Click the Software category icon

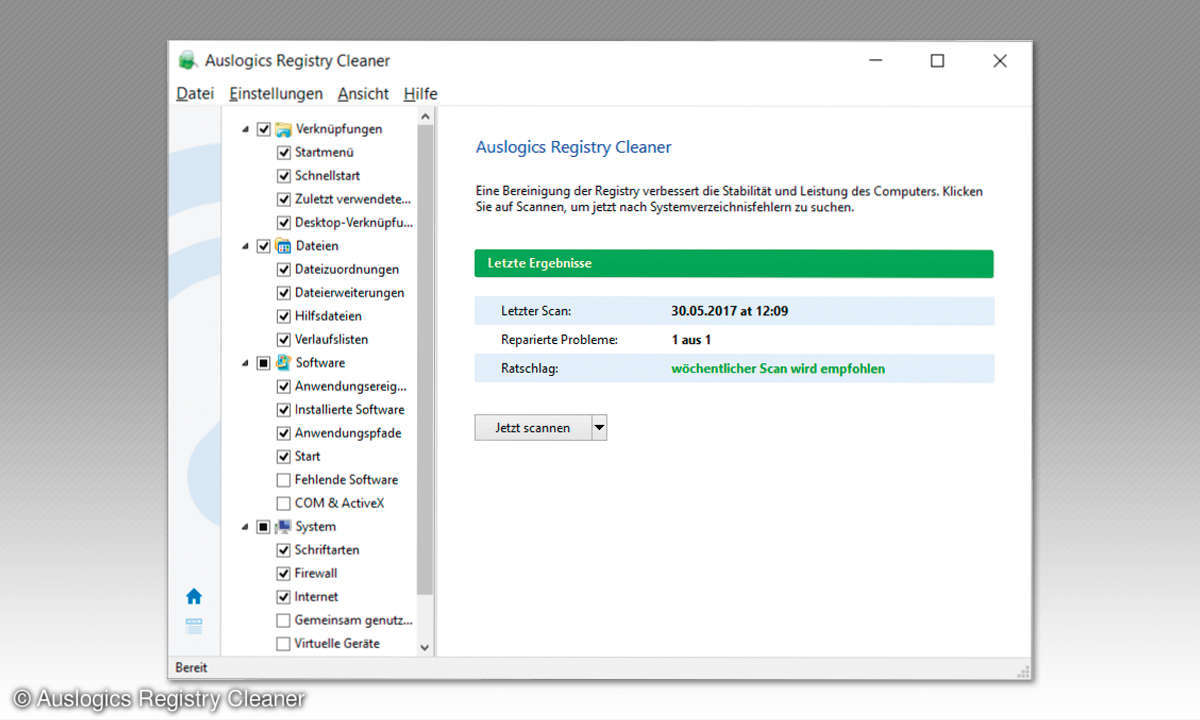[x=283, y=363]
